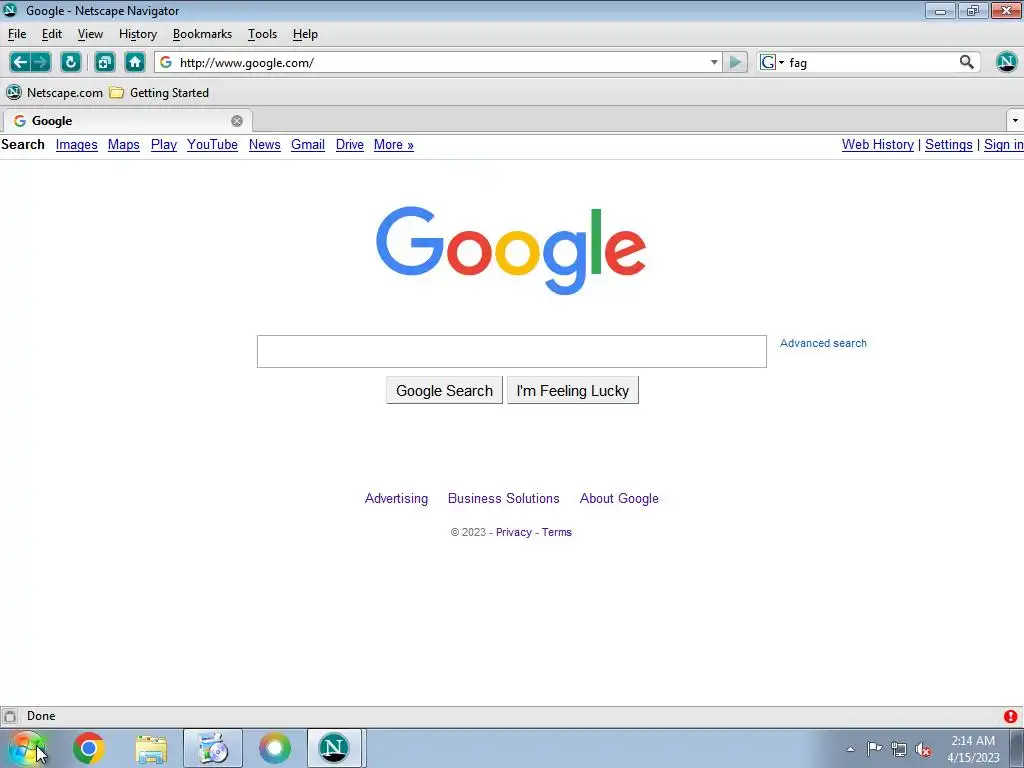Open the Privacy link
This screenshot has height=768, width=1024.
pyautogui.click(x=514, y=532)
